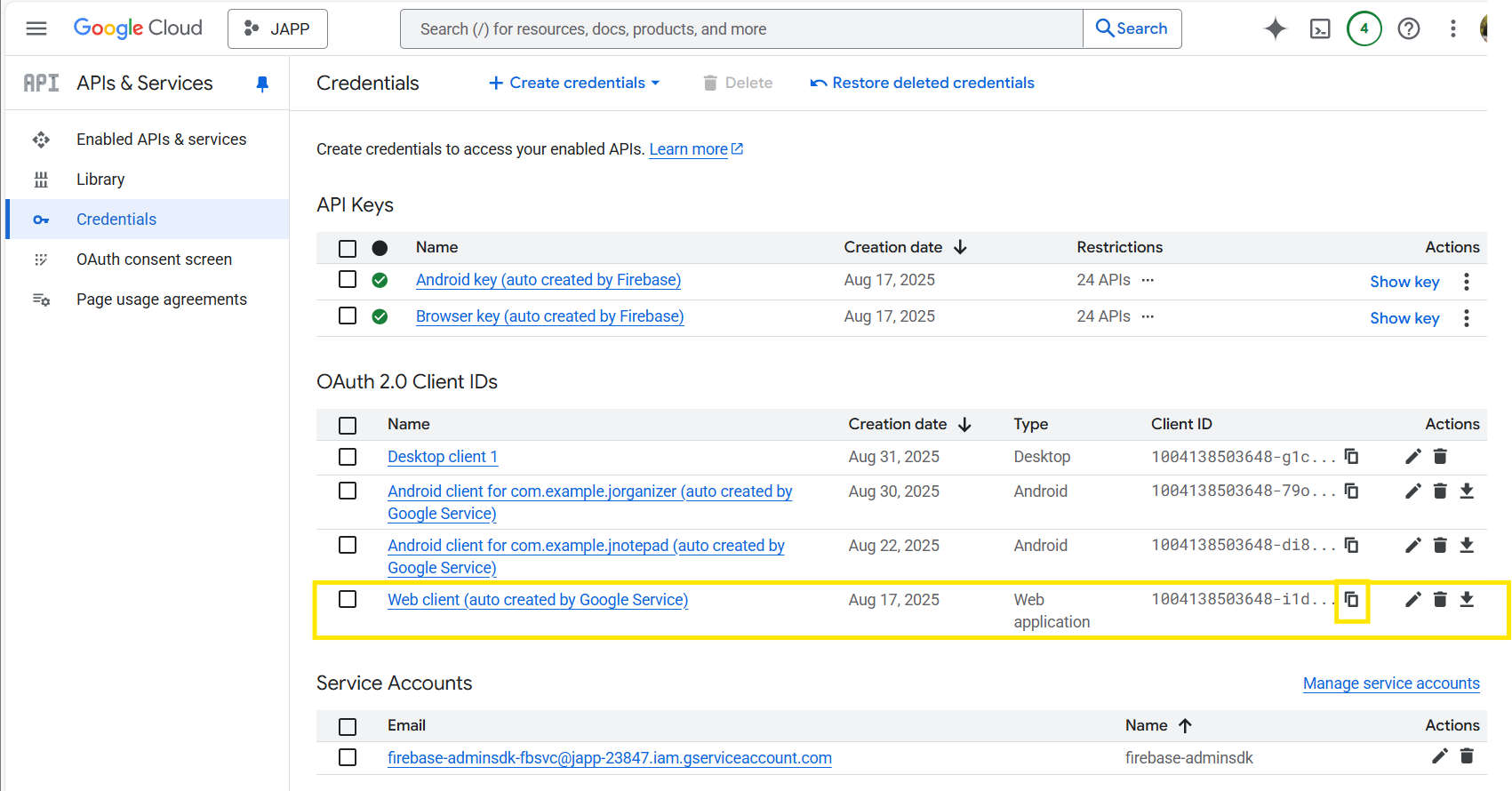
Task: Open Android key (auto created by Firebase)
Action: pyautogui.click(x=548, y=280)
